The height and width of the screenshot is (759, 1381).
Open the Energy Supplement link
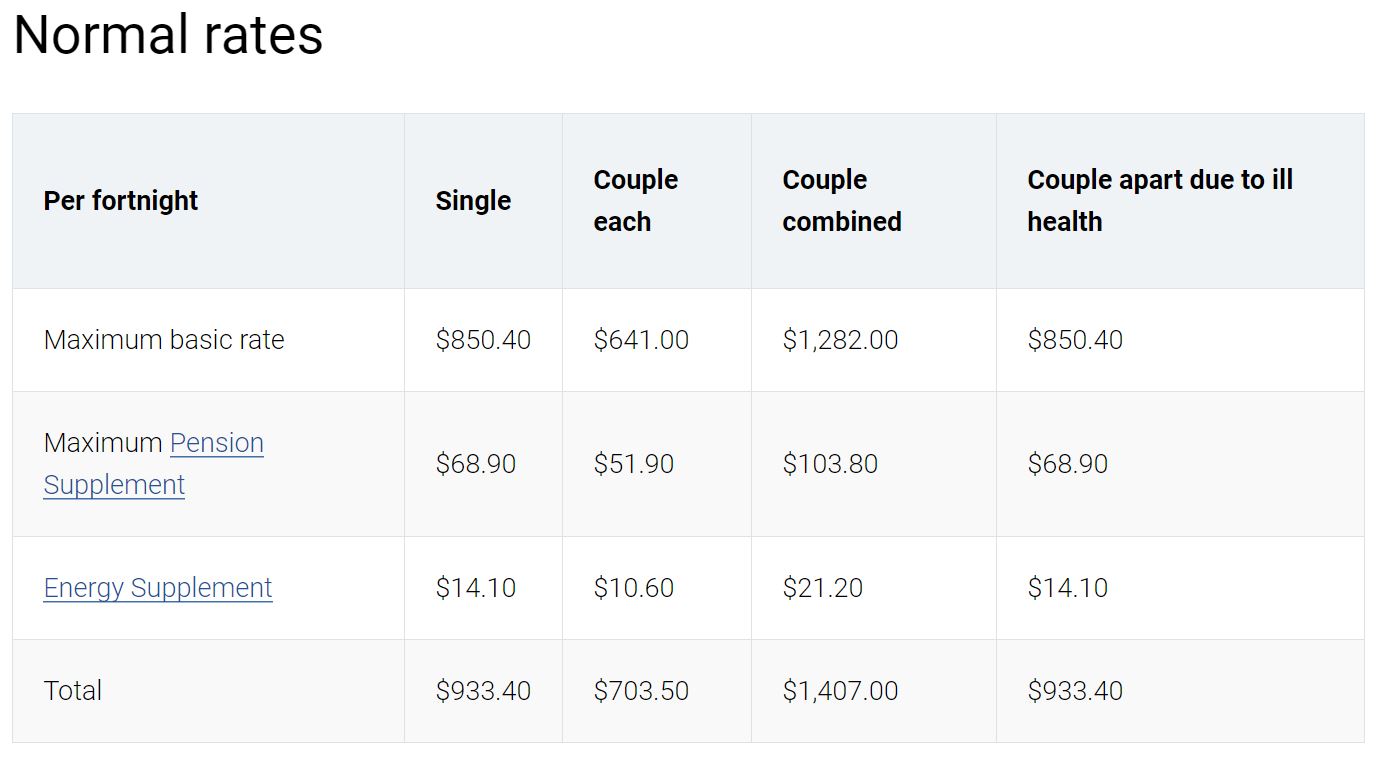158,588
